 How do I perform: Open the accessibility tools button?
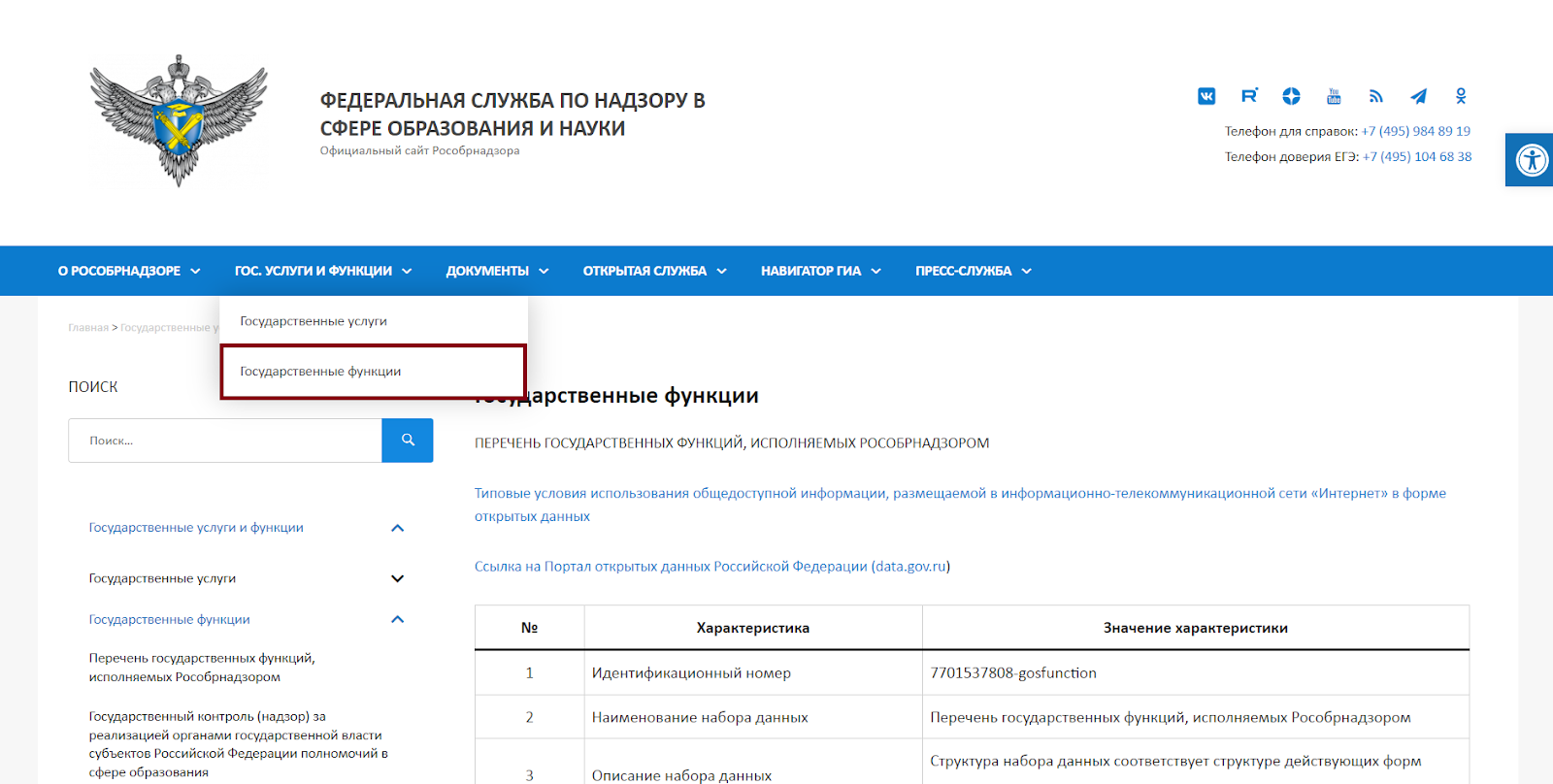[1531, 160]
